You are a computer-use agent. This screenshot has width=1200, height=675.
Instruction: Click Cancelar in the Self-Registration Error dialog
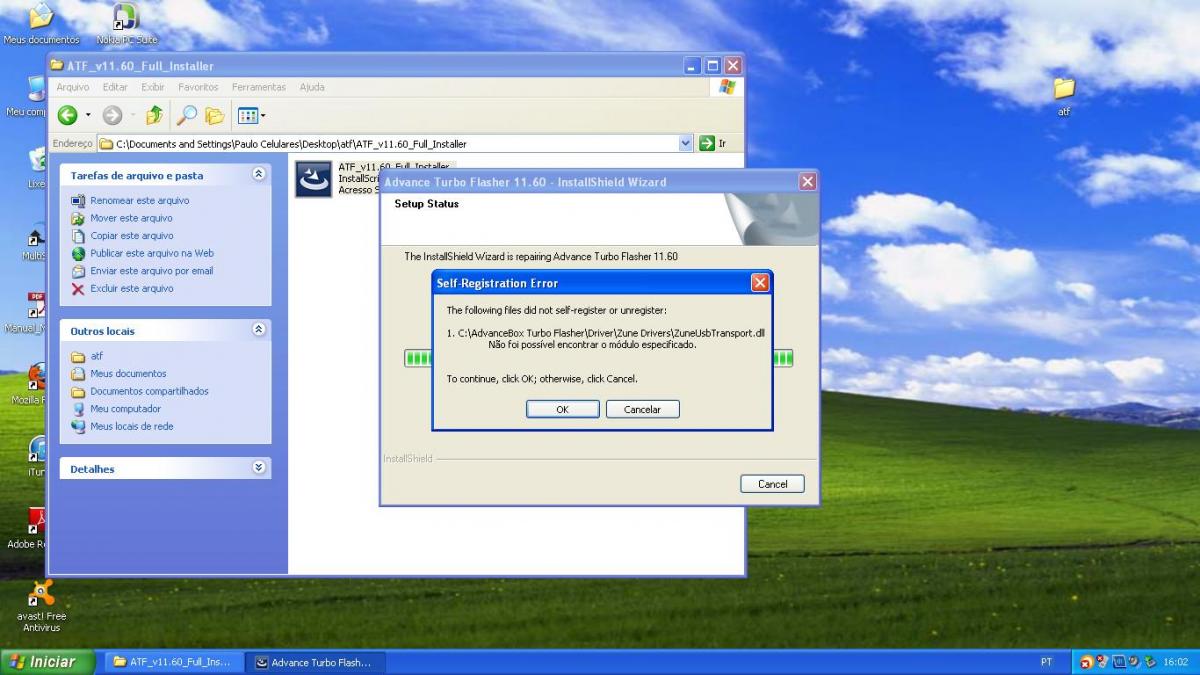(642, 409)
